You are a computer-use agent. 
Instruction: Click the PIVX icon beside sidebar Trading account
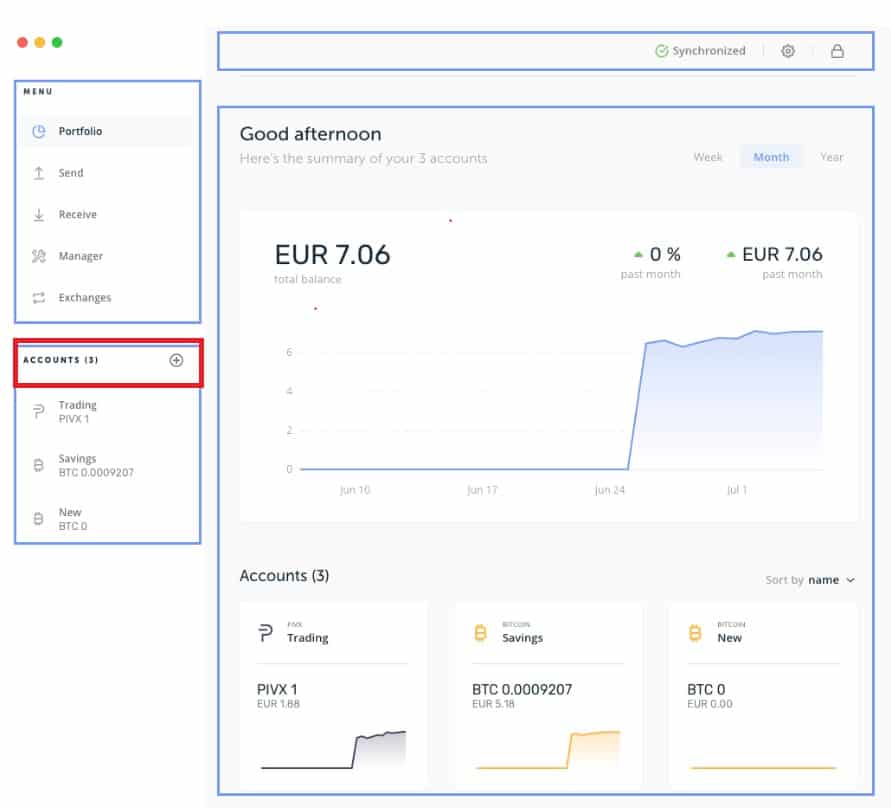tap(39, 411)
